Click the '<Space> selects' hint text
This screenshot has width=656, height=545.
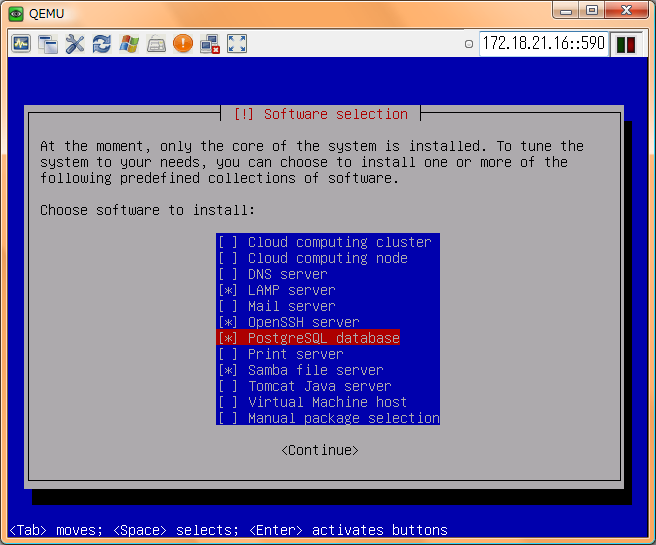tap(176, 530)
